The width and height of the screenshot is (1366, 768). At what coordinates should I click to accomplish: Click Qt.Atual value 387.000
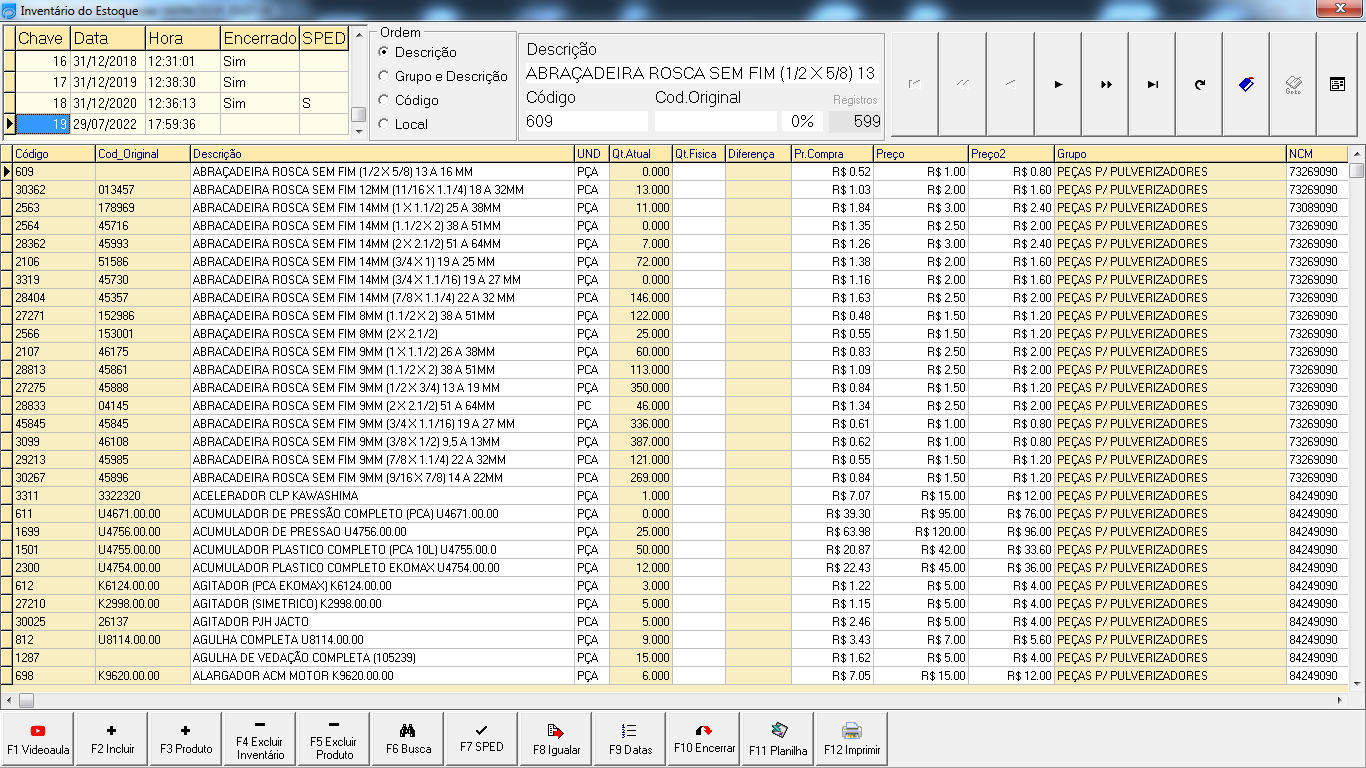[x=641, y=442]
